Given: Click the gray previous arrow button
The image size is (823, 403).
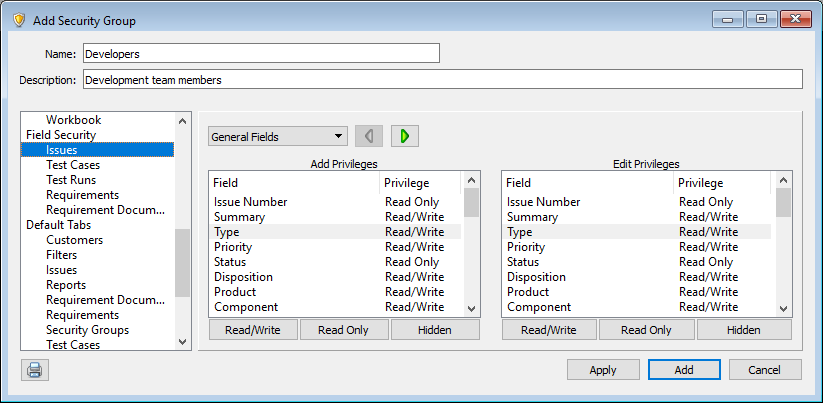Looking at the screenshot, I should [369, 136].
